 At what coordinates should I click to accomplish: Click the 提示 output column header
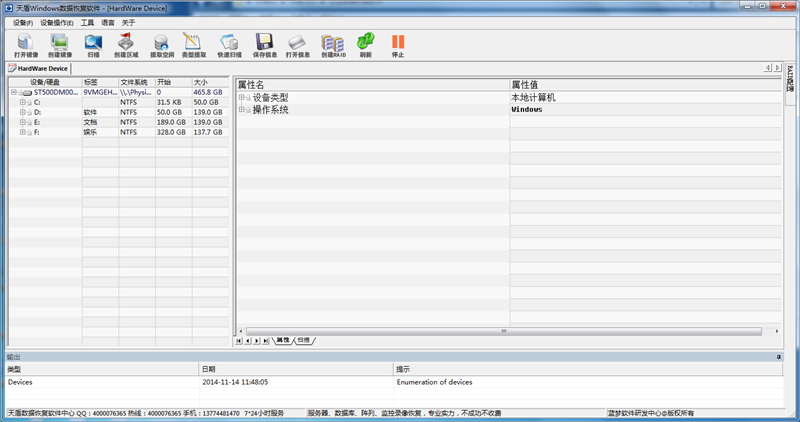(589, 369)
